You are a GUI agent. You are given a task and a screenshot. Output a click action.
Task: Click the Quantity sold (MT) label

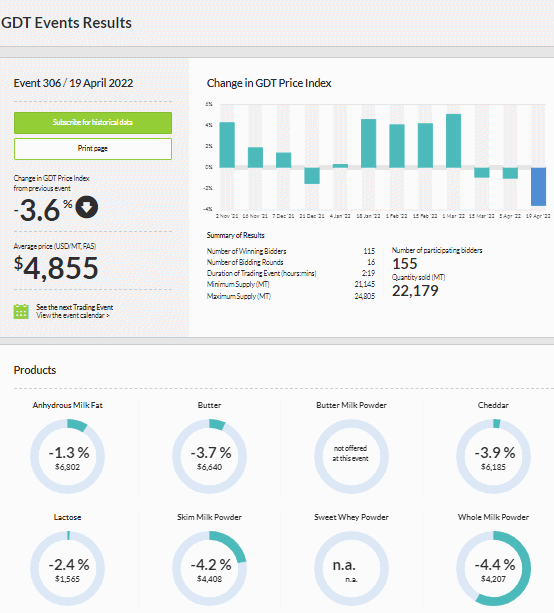point(419,277)
